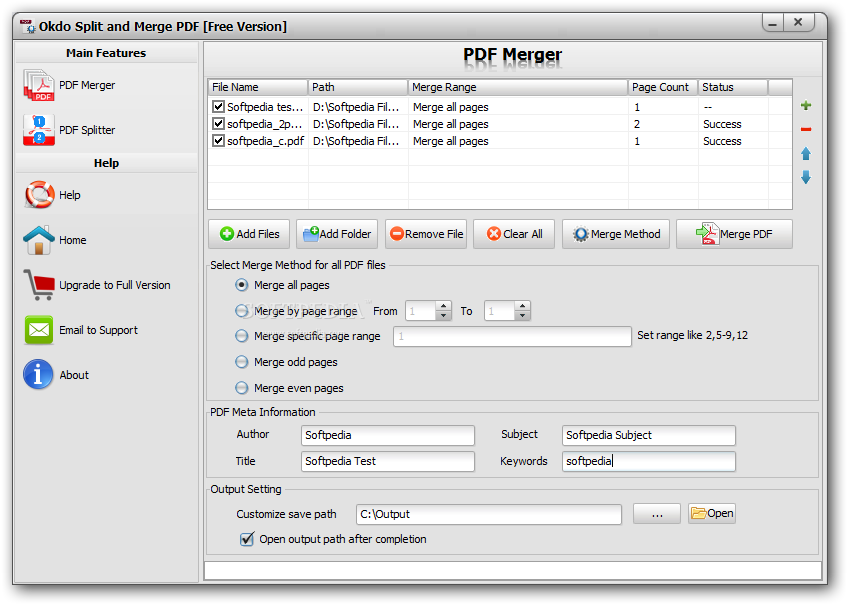Click the Status column header
Viewport: 848px width, 605px height.
pyautogui.click(x=733, y=87)
